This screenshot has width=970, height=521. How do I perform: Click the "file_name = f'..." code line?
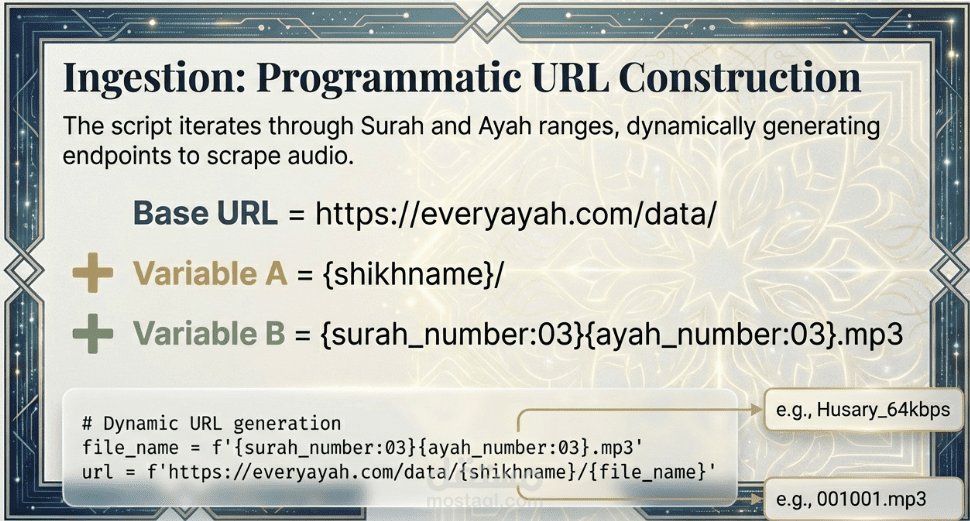tap(363, 447)
